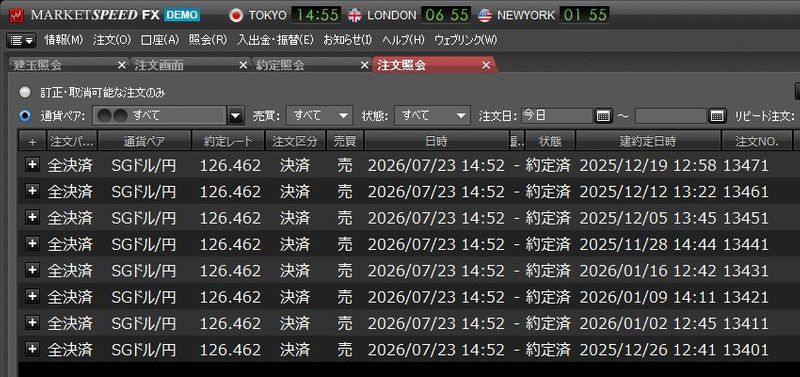This screenshot has width=800, height=377.
Task: Sort by 注文区分 column header
Action: point(295,141)
